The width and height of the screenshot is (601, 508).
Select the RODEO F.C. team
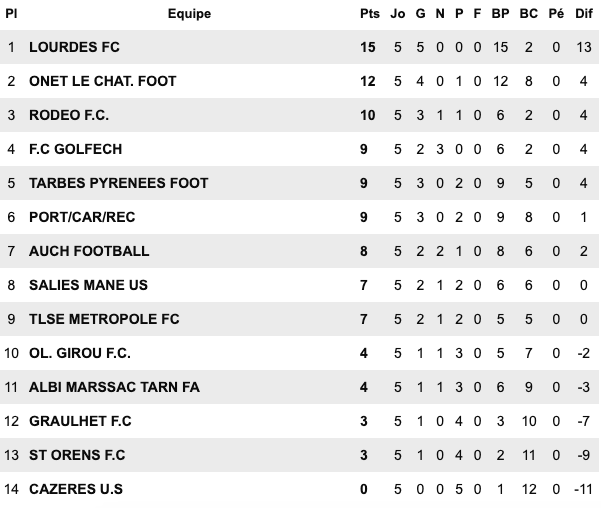tap(70, 115)
